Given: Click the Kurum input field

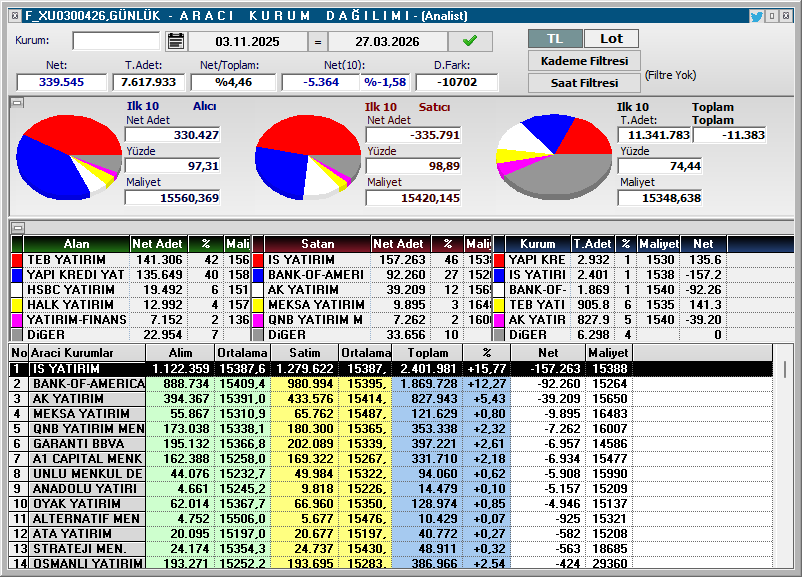Looking at the screenshot, I should [x=115, y=41].
